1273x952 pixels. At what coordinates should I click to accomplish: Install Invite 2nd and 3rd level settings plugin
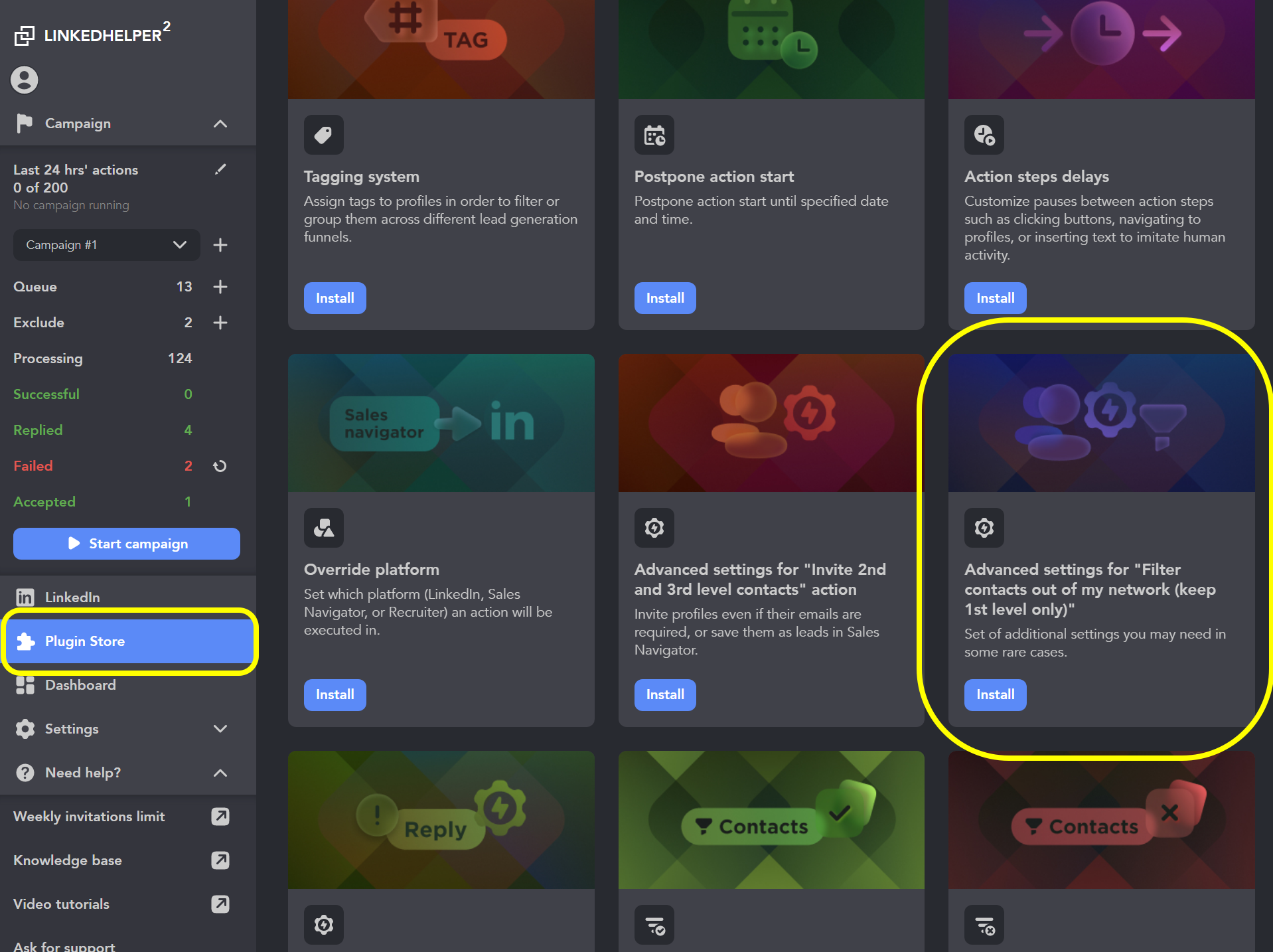tap(665, 695)
